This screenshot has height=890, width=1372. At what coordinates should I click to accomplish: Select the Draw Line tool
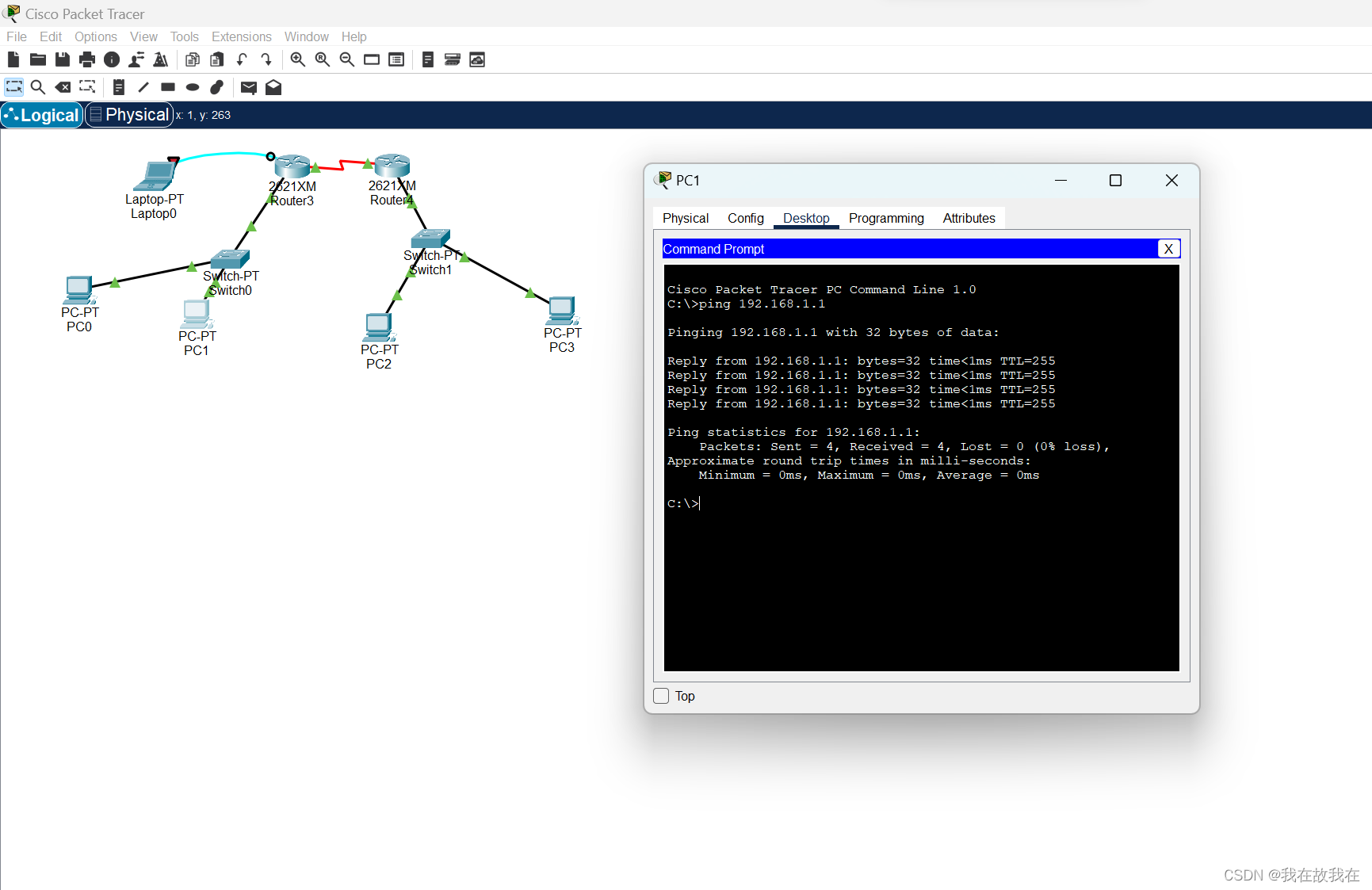[143, 87]
